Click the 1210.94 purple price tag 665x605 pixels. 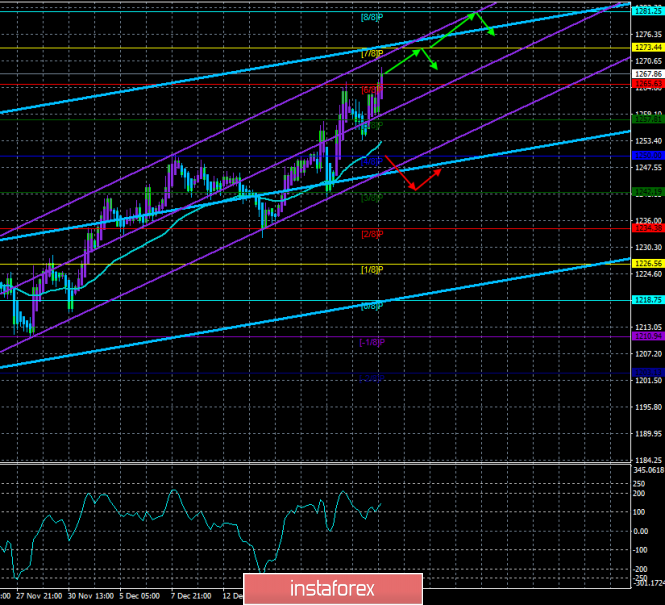(x=646, y=336)
